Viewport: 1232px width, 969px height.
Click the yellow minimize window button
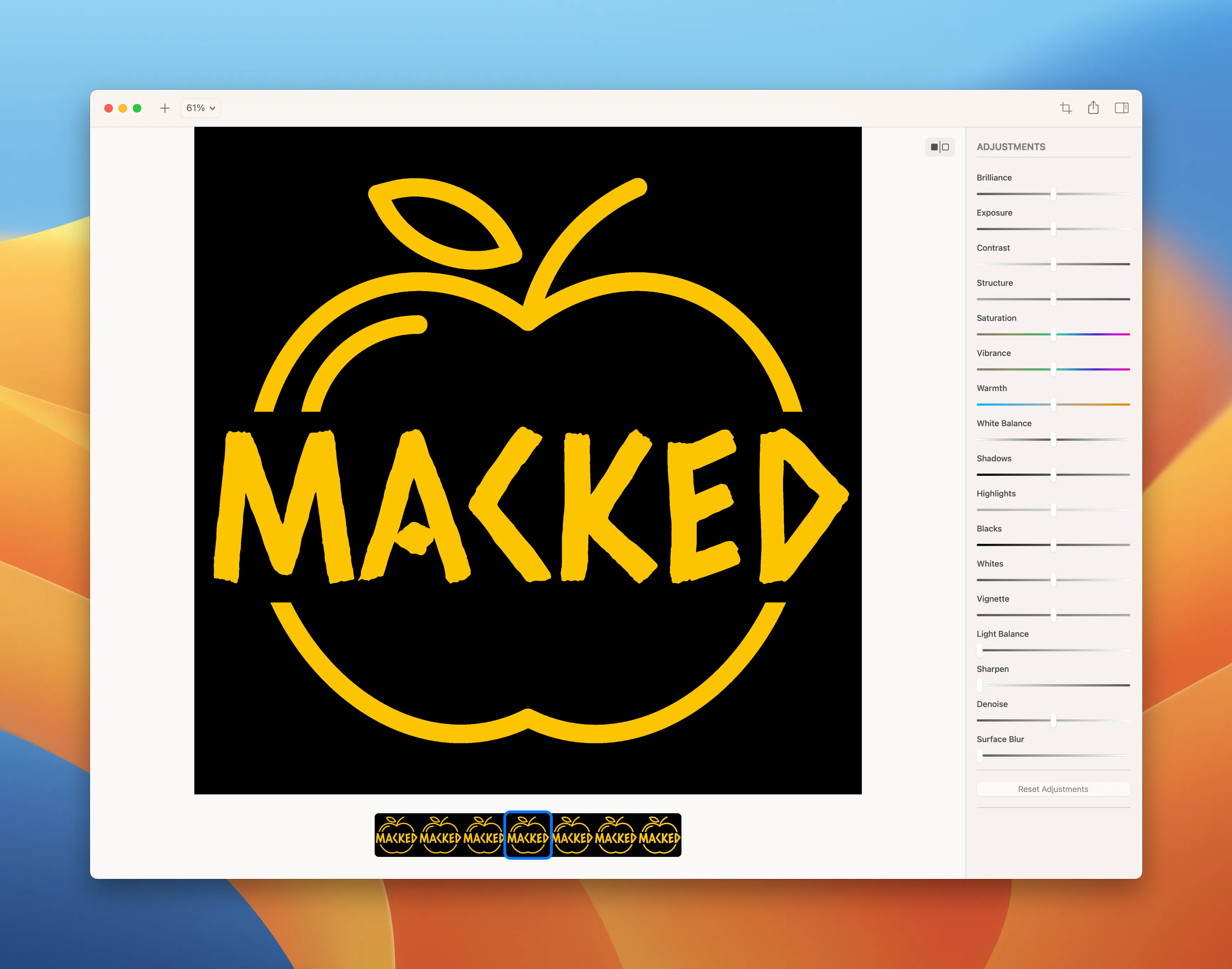click(x=122, y=108)
